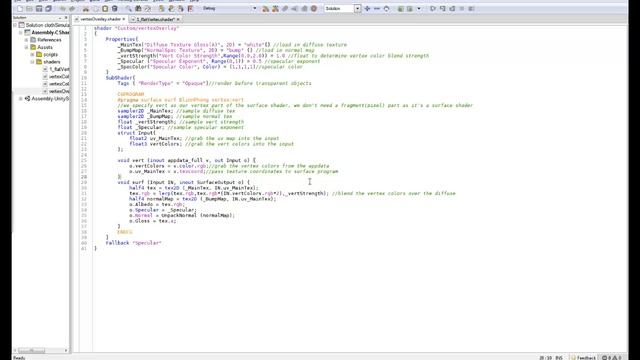The image size is (640, 360).
Task: Expand the Assembly-UnityScript project node
Action: [21, 98]
